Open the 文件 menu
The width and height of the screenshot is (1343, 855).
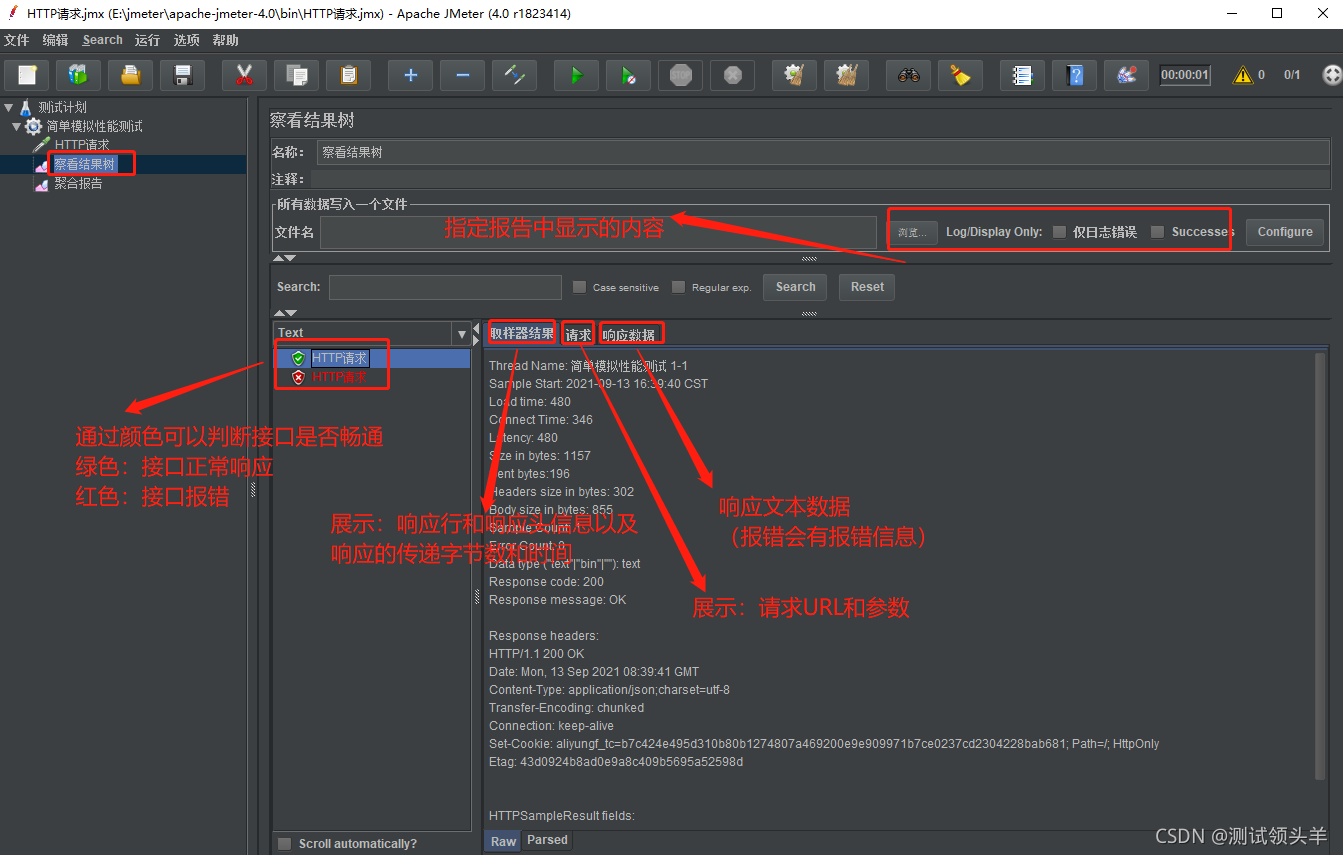point(16,40)
